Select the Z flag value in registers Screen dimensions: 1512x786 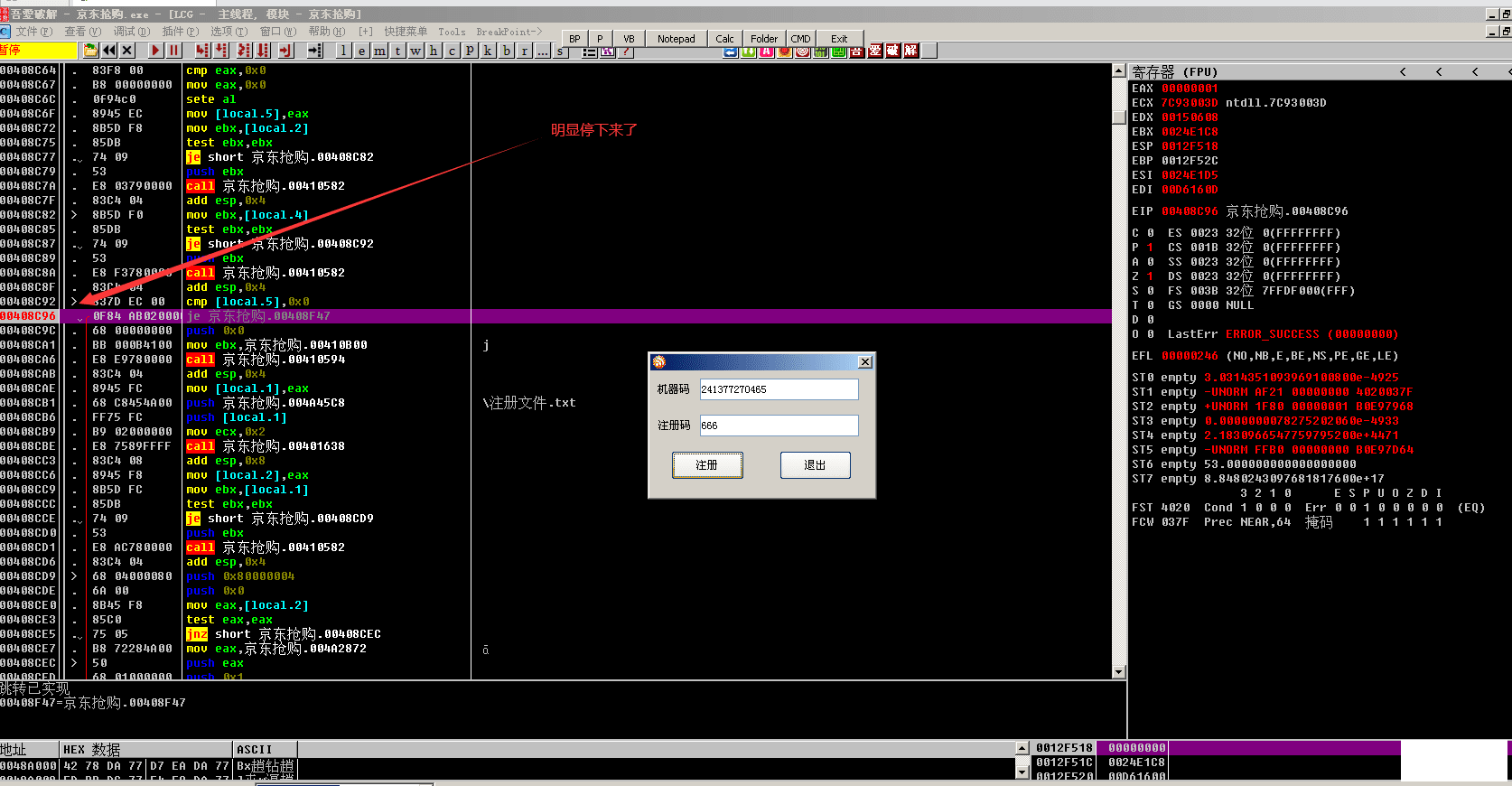tap(1150, 276)
